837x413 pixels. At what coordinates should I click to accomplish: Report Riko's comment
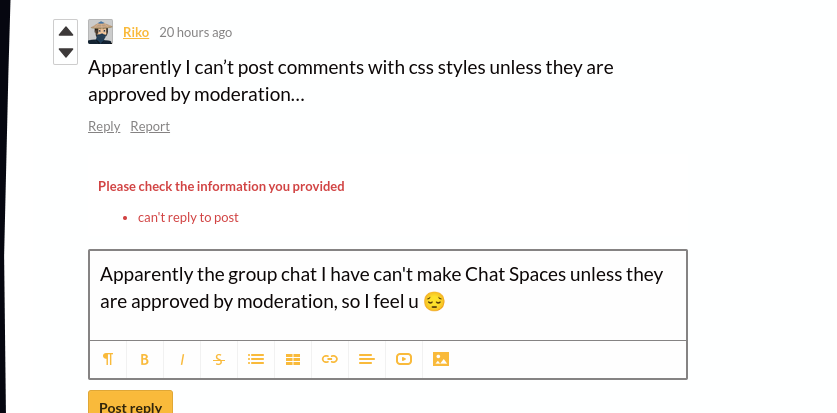150,126
